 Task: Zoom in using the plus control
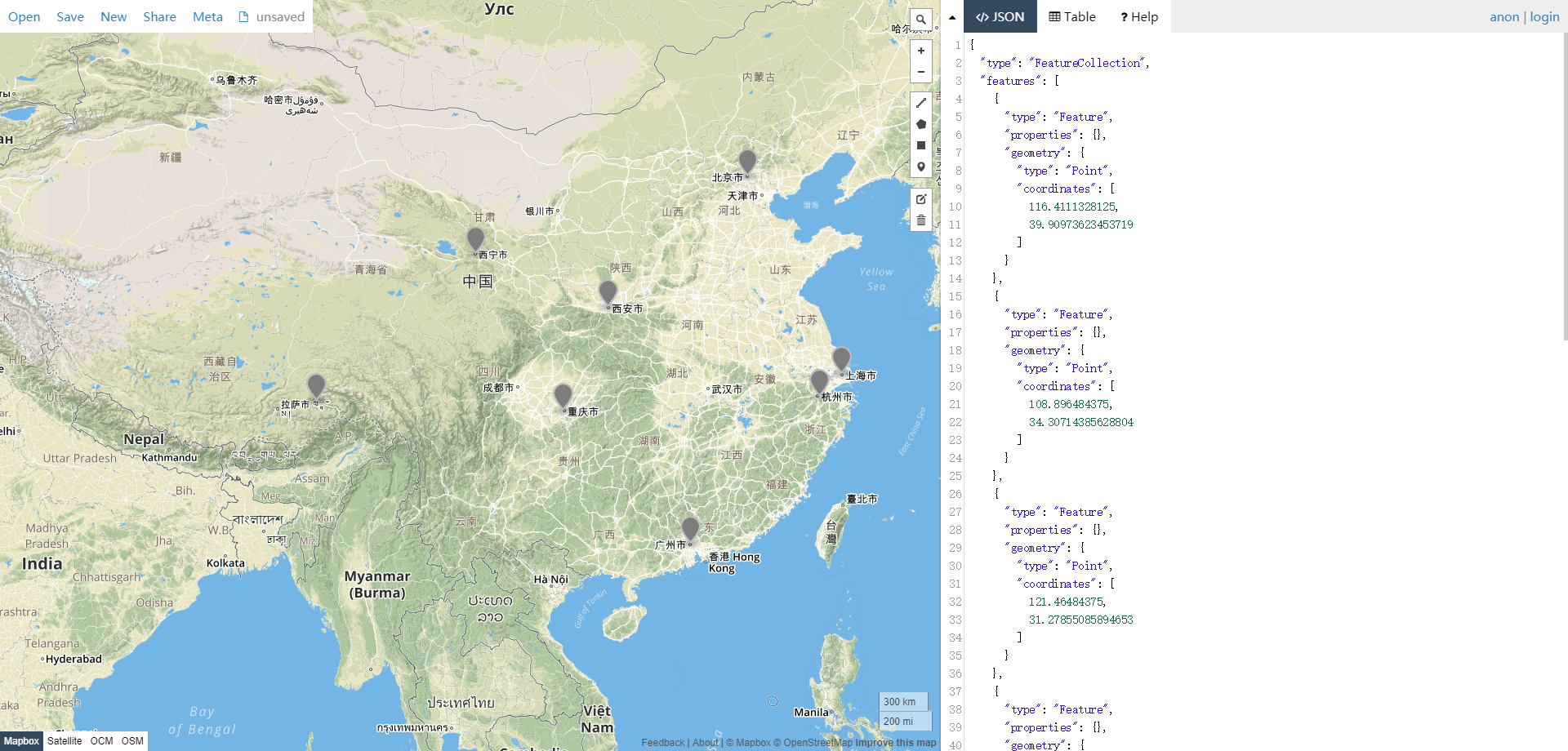(921, 52)
